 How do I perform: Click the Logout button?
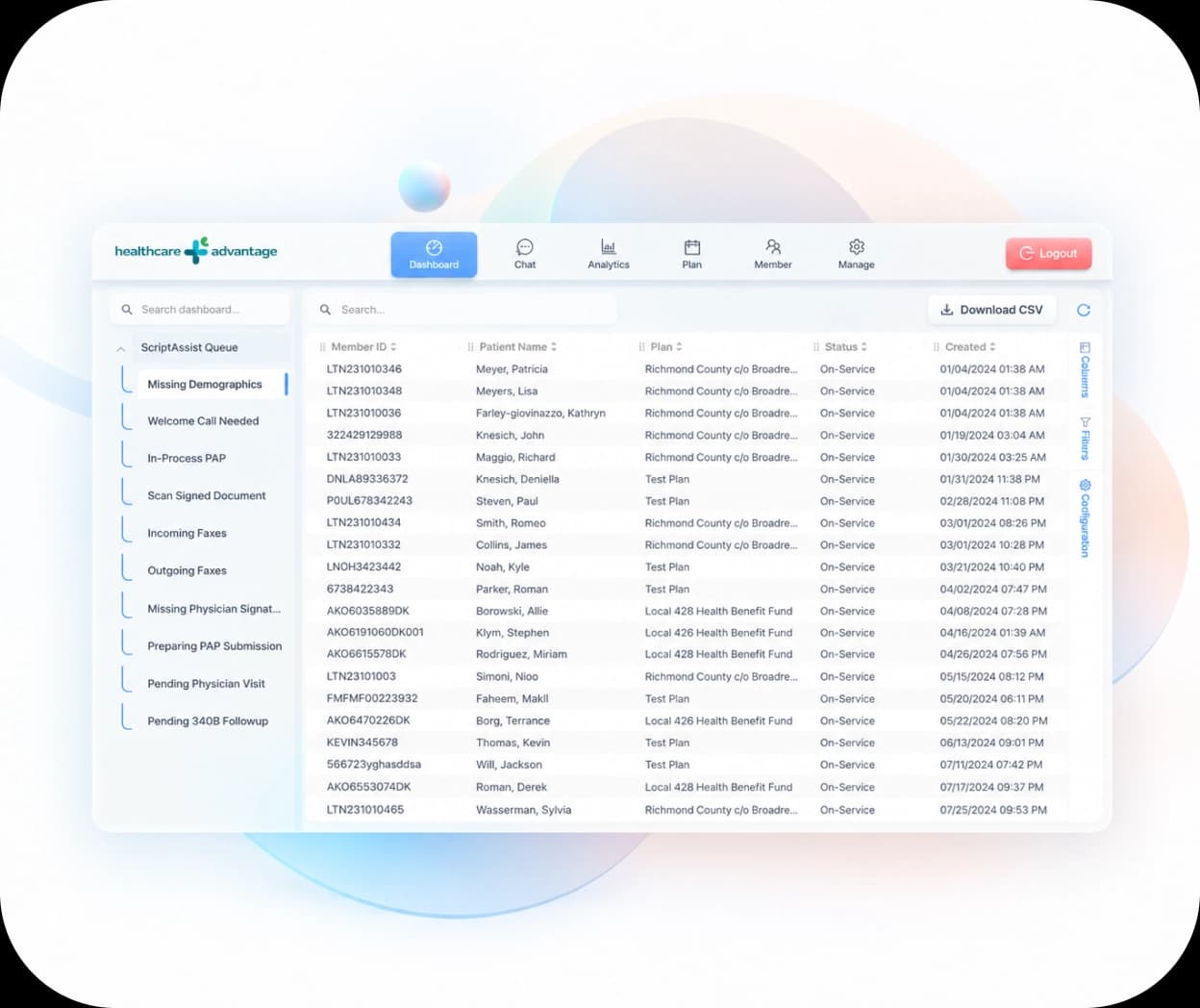coord(1048,253)
